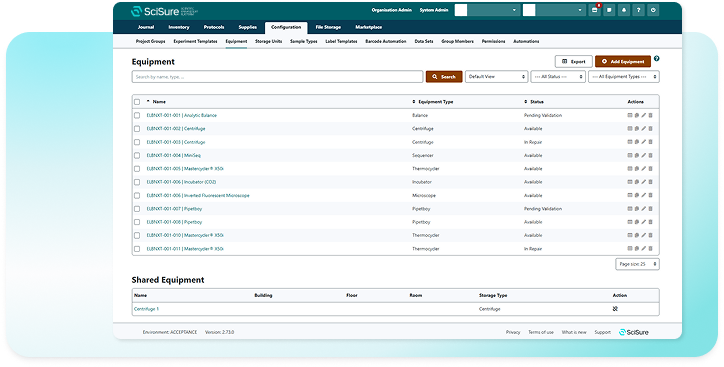Open the notifications bell icon
The image size is (724, 367).
(624, 10)
